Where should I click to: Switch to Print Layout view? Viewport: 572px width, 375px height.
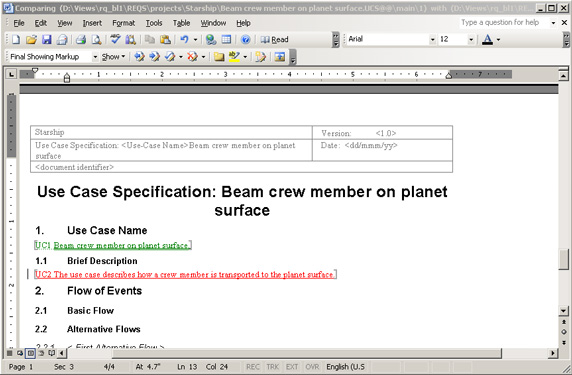click(x=31, y=353)
